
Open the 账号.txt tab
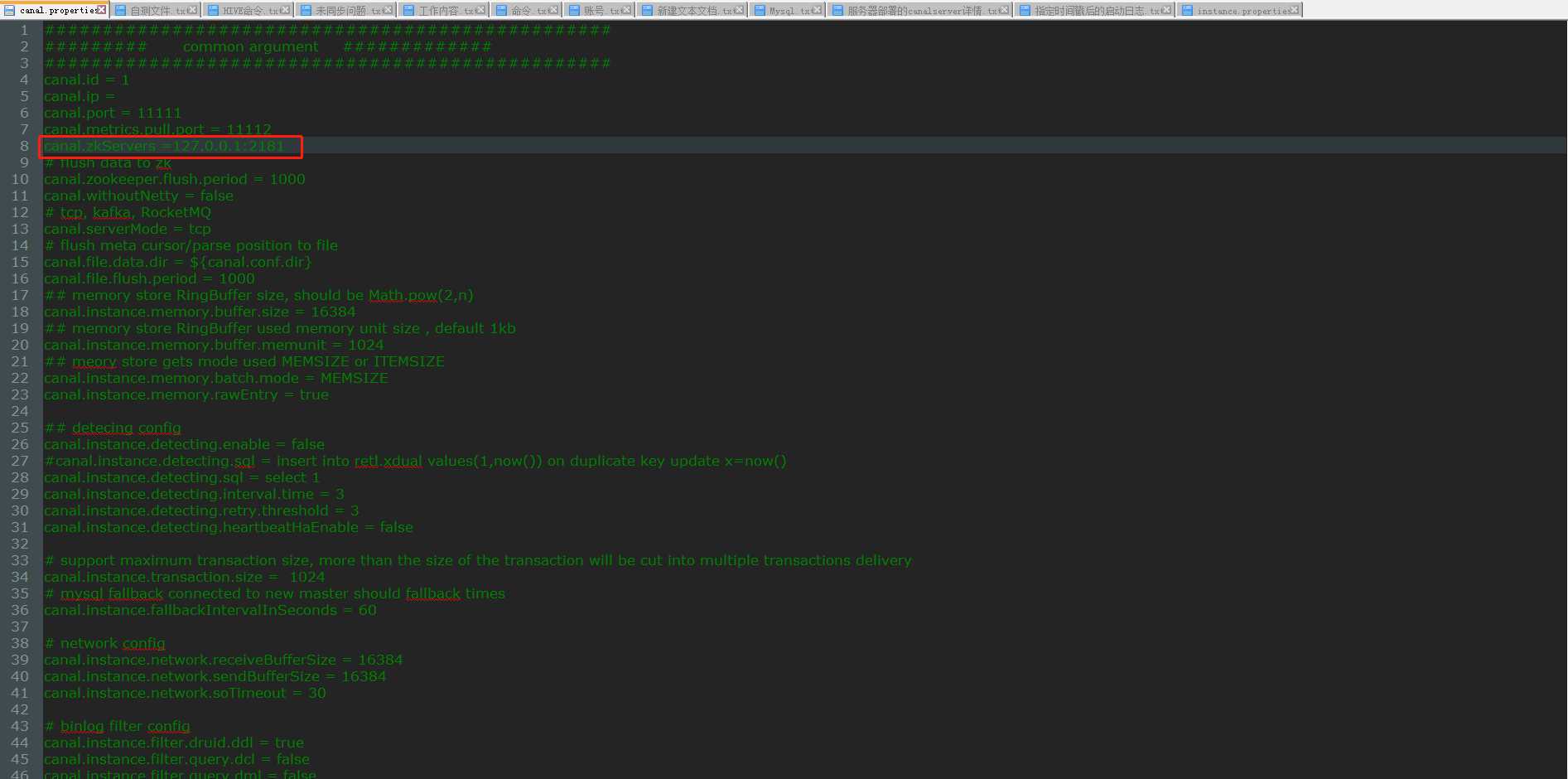pos(600,11)
